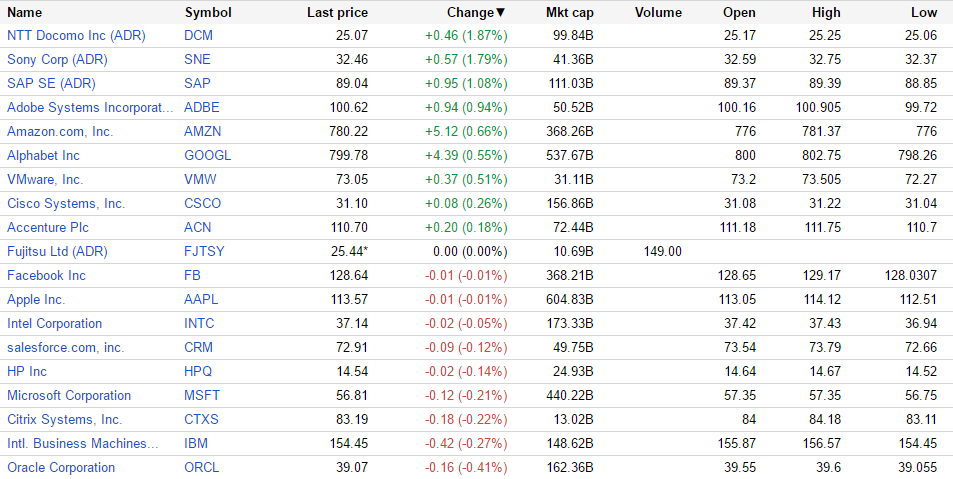The image size is (953, 479).
Task: Sort by the Symbol column header
Action: 208,13
